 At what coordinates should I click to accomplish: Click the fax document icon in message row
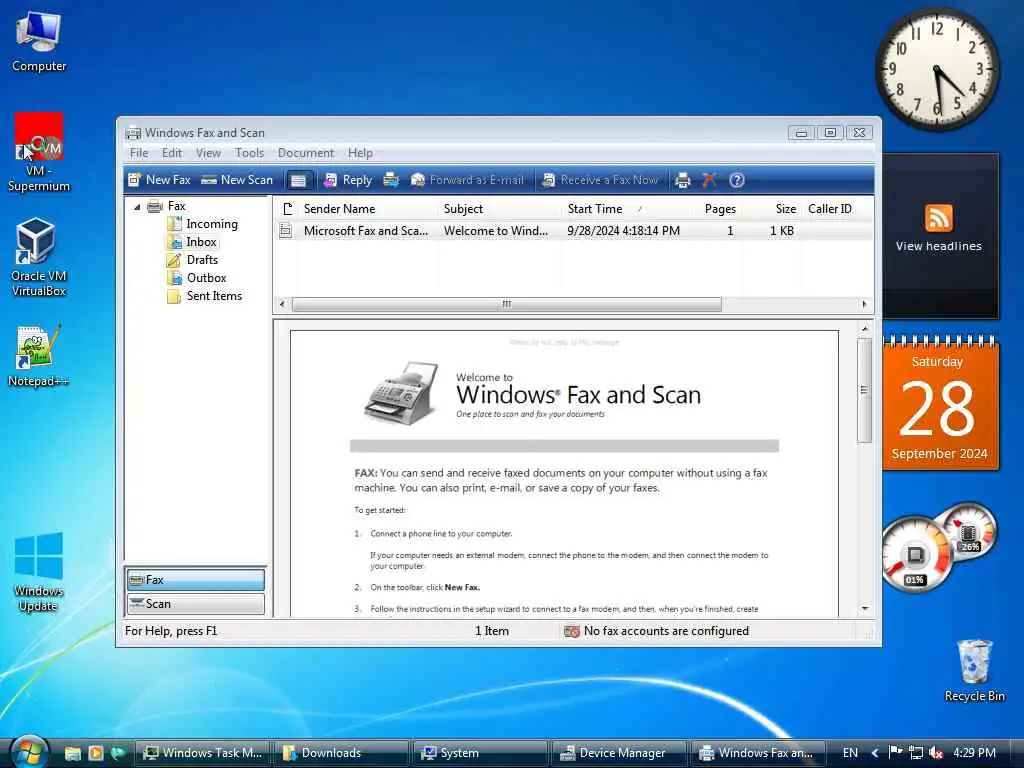coord(285,231)
